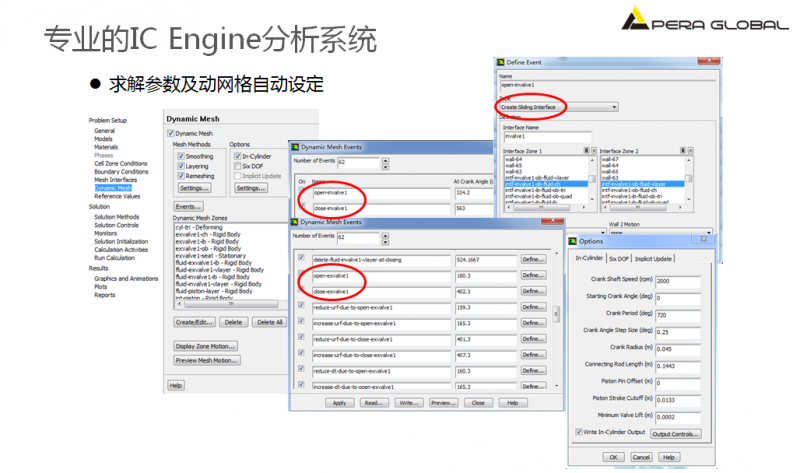This screenshot has height=473, width=800.
Task: Click Read... in Dynamic Mesh Events
Action: 374,403
